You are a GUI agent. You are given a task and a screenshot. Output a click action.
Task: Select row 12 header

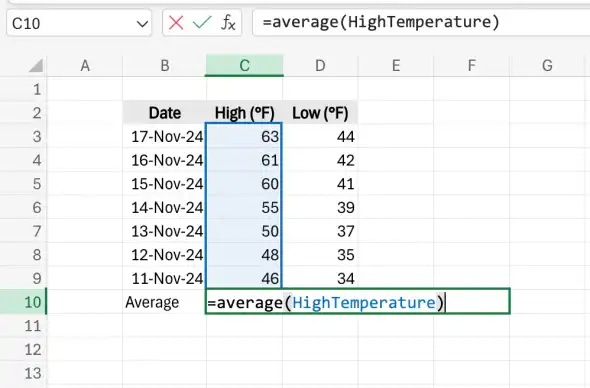(23, 350)
